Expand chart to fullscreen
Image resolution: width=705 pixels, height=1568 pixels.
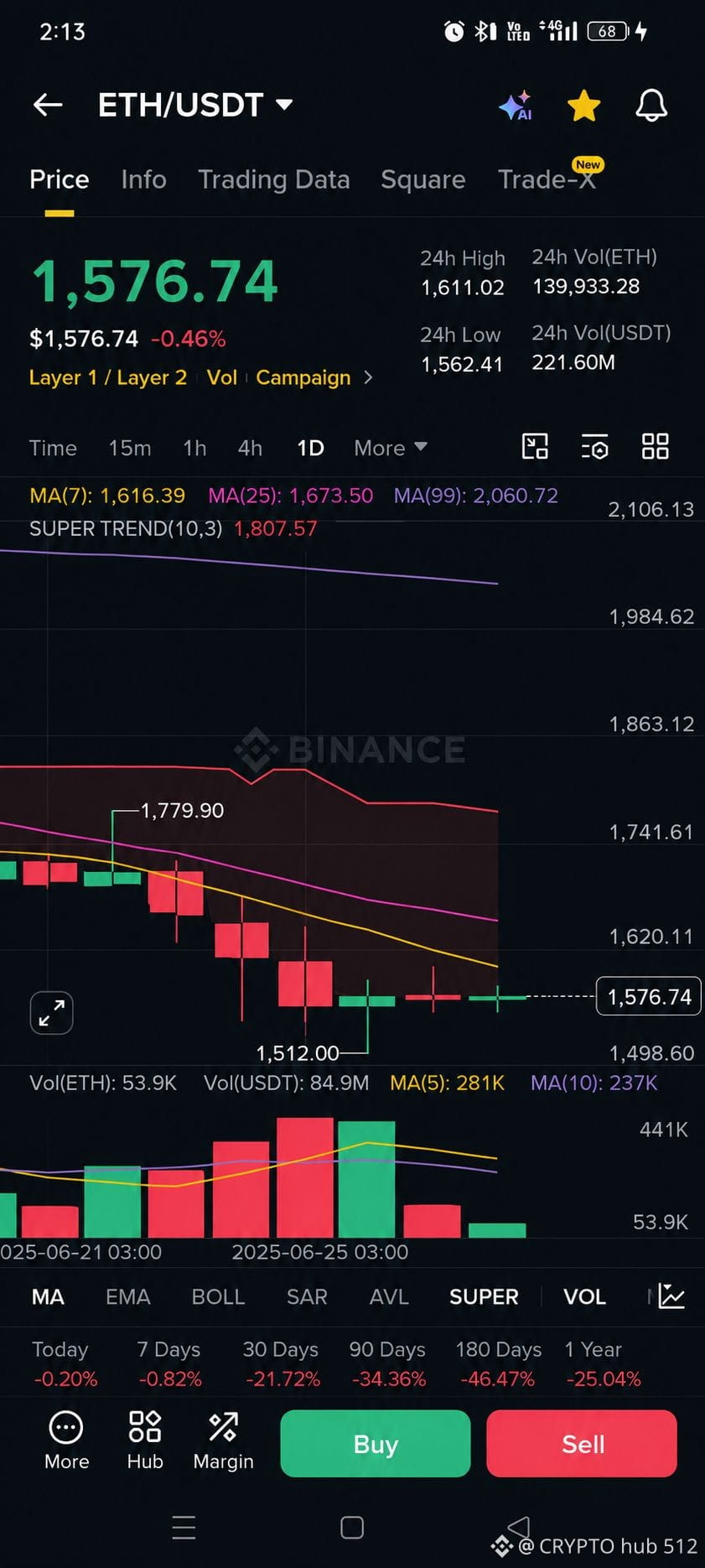(51, 1013)
